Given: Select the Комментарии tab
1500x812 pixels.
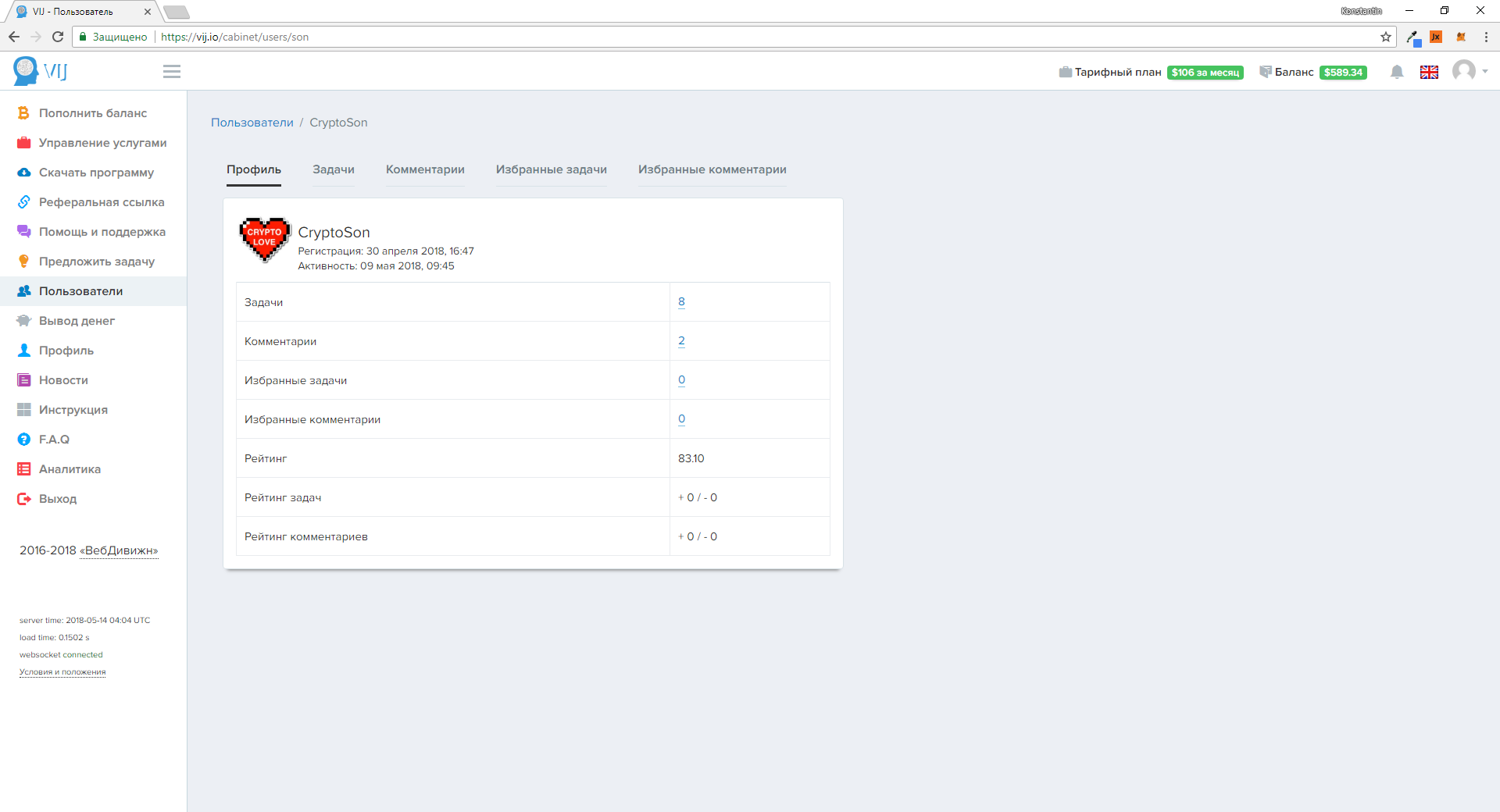Looking at the screenshot, I should pos(425,169).
